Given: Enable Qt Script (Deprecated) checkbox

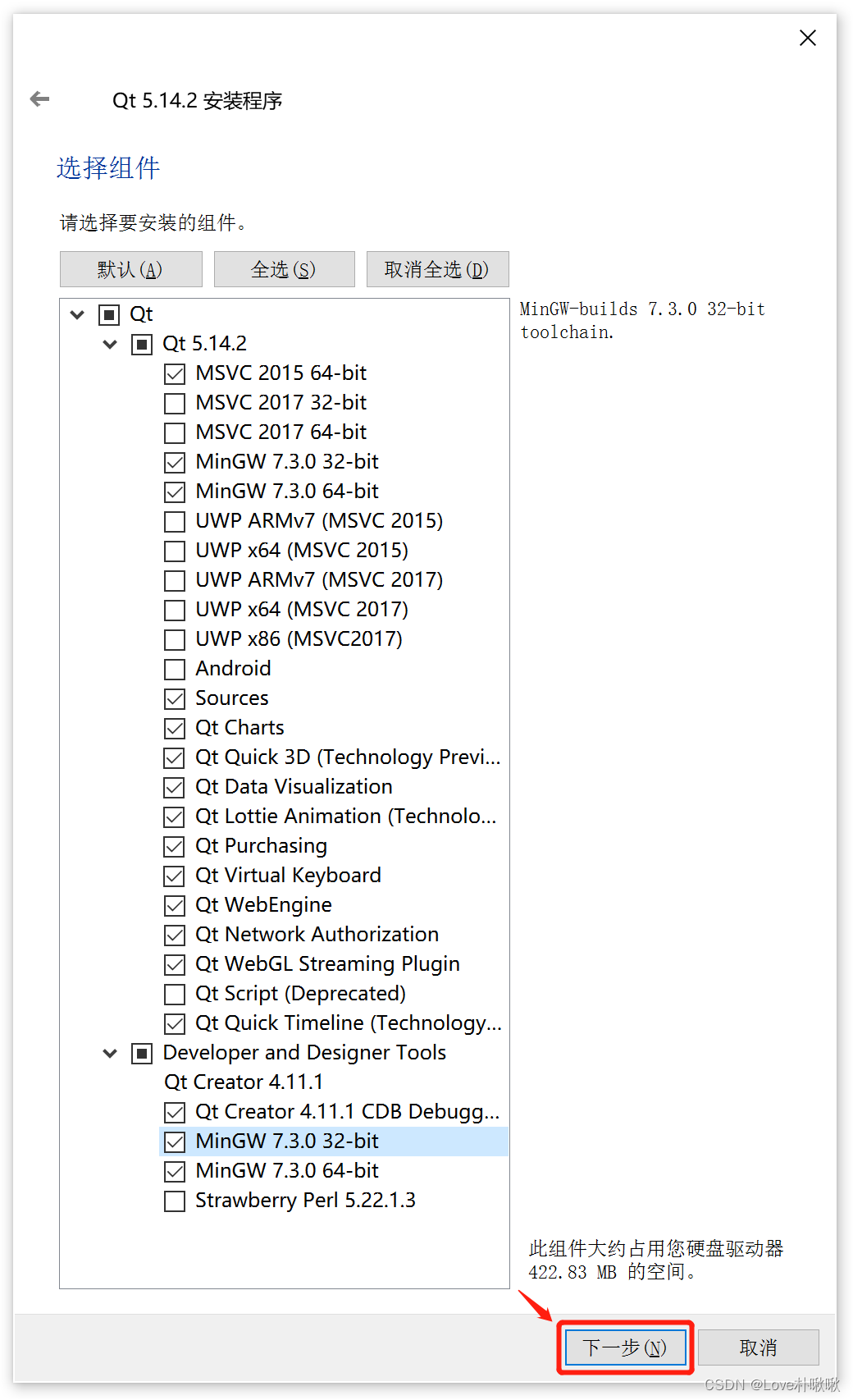Looking at the screenshot, I should coord(175,994).
